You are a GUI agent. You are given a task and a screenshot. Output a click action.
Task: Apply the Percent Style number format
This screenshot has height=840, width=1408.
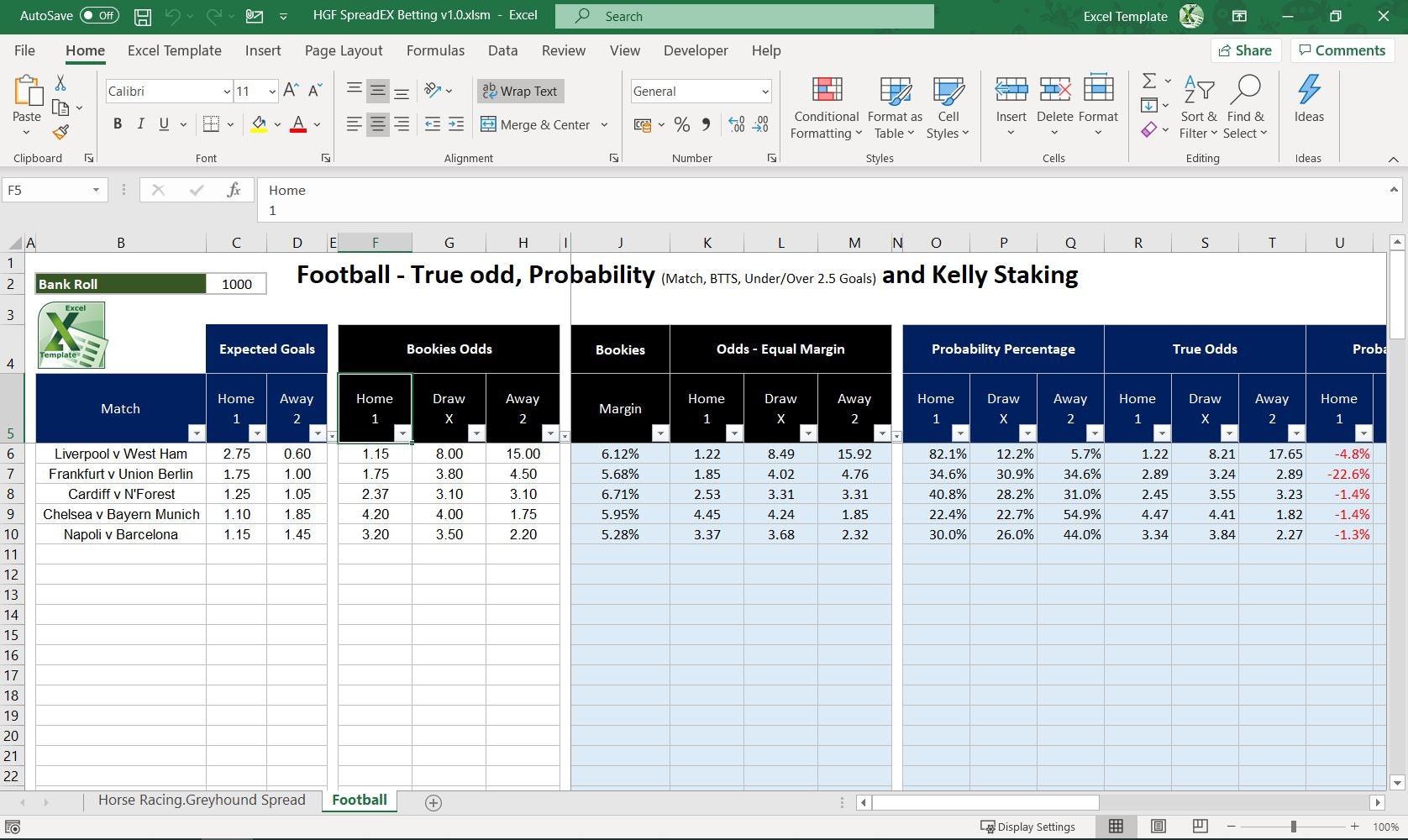tap(681, 124)
